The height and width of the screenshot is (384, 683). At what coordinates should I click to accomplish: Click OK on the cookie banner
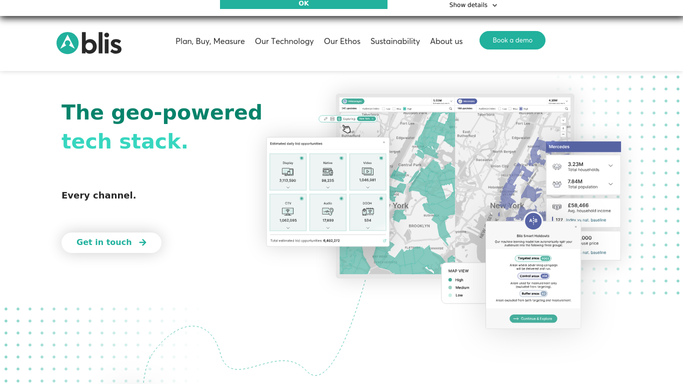304,4
